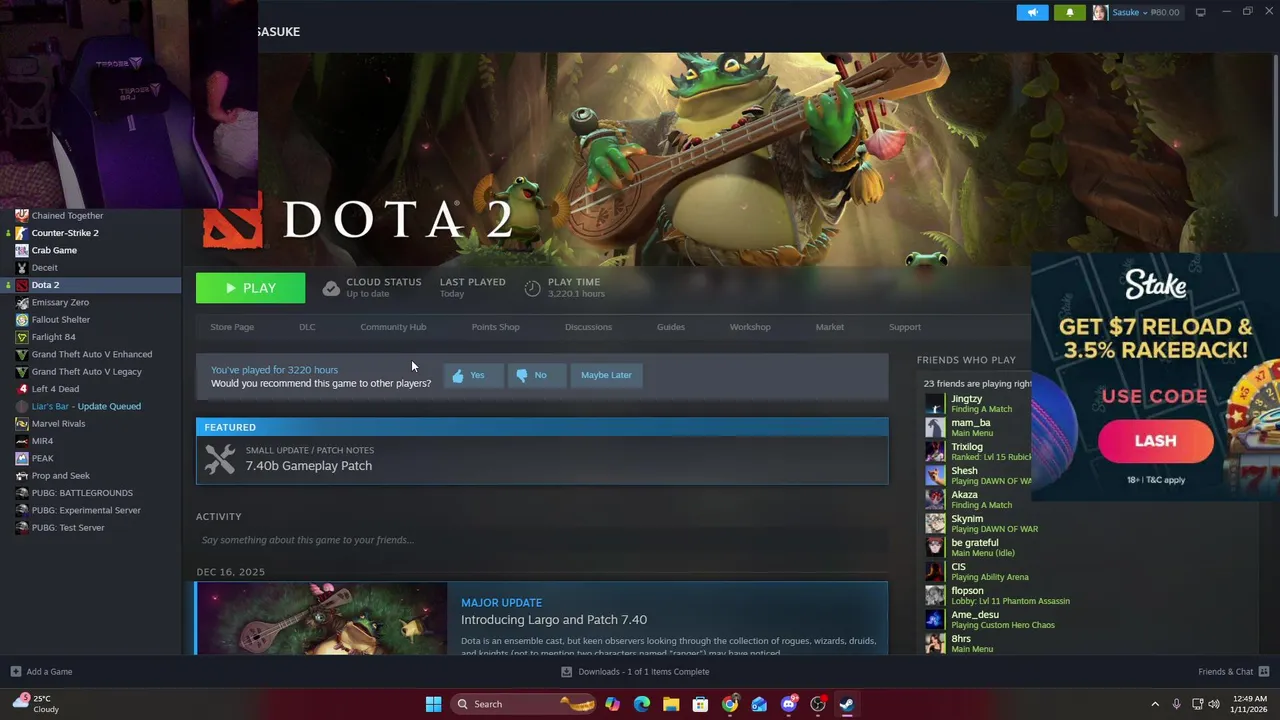
Task: Click the Fallout Shelter game icon
Action: (22, 320)
